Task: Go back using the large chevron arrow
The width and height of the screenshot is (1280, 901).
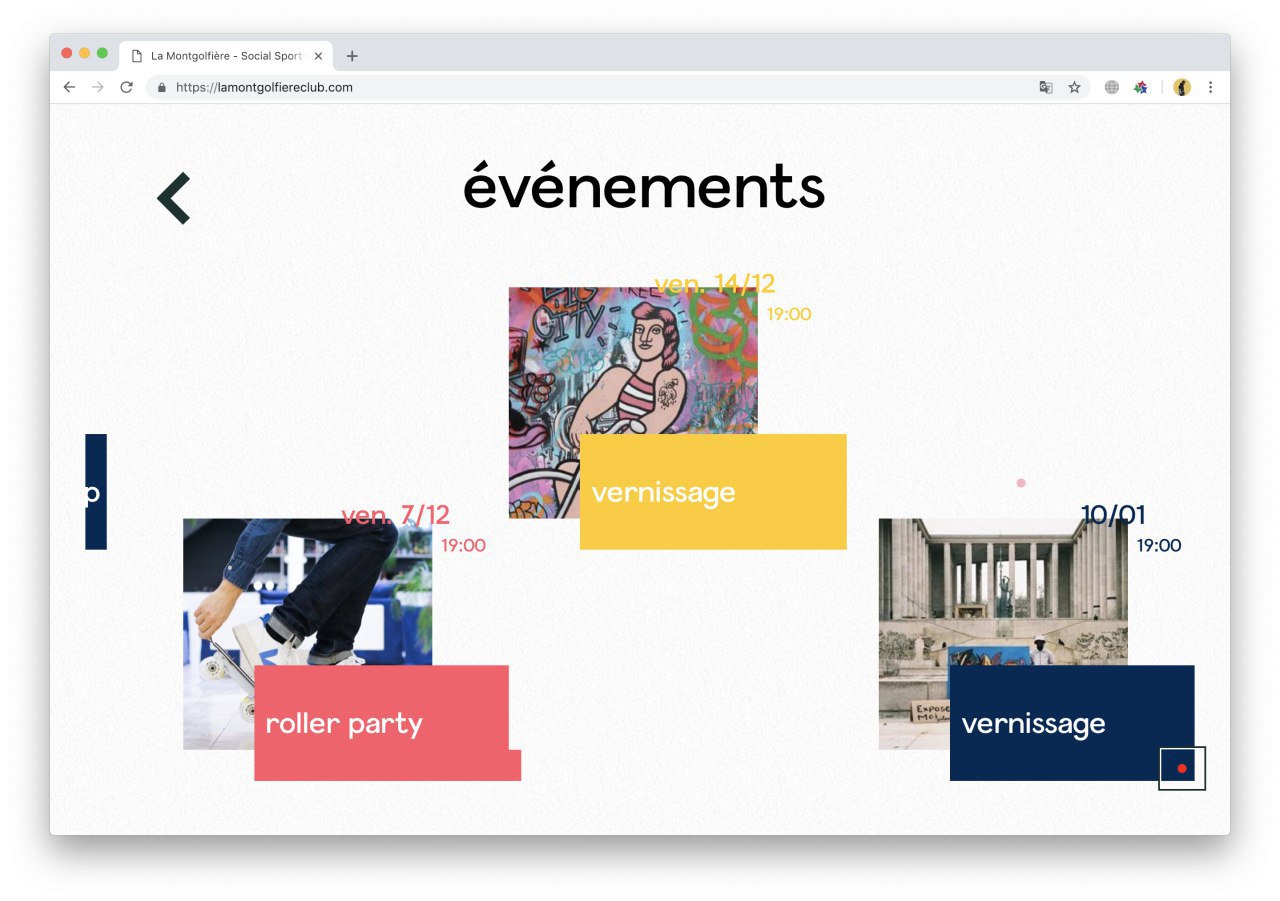Action: pos(174,198)
